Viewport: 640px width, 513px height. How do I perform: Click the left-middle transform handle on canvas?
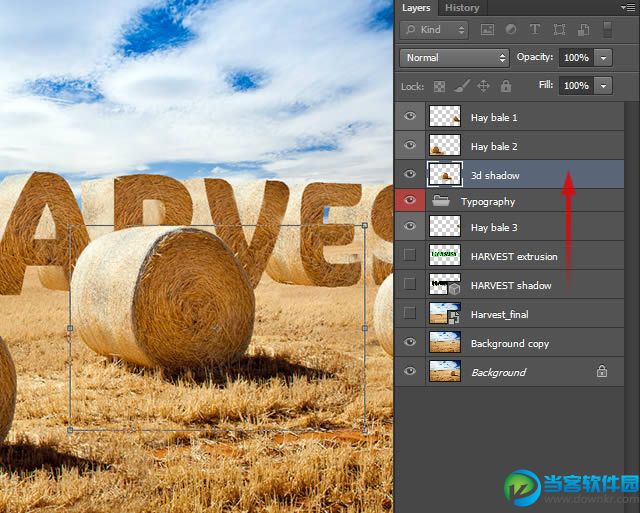click(70, 328)
